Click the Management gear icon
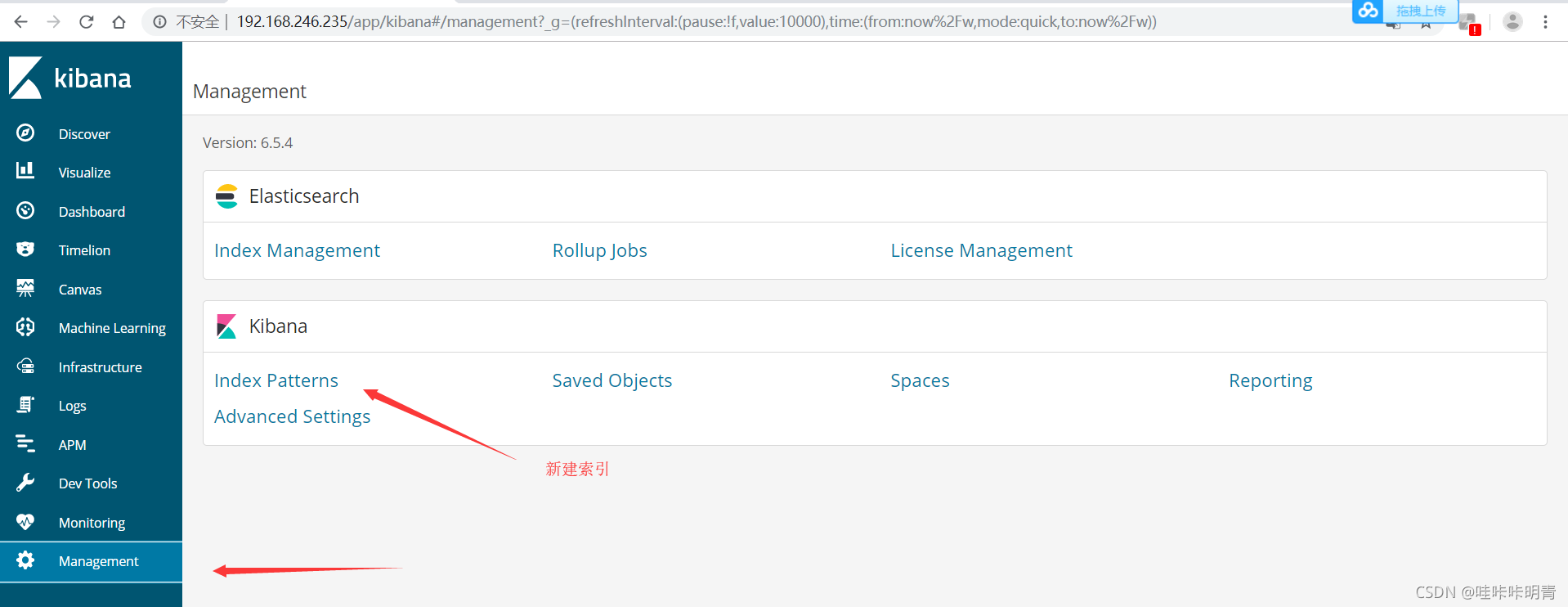Viewport: 1568px width, 607px height. (25, 560)
